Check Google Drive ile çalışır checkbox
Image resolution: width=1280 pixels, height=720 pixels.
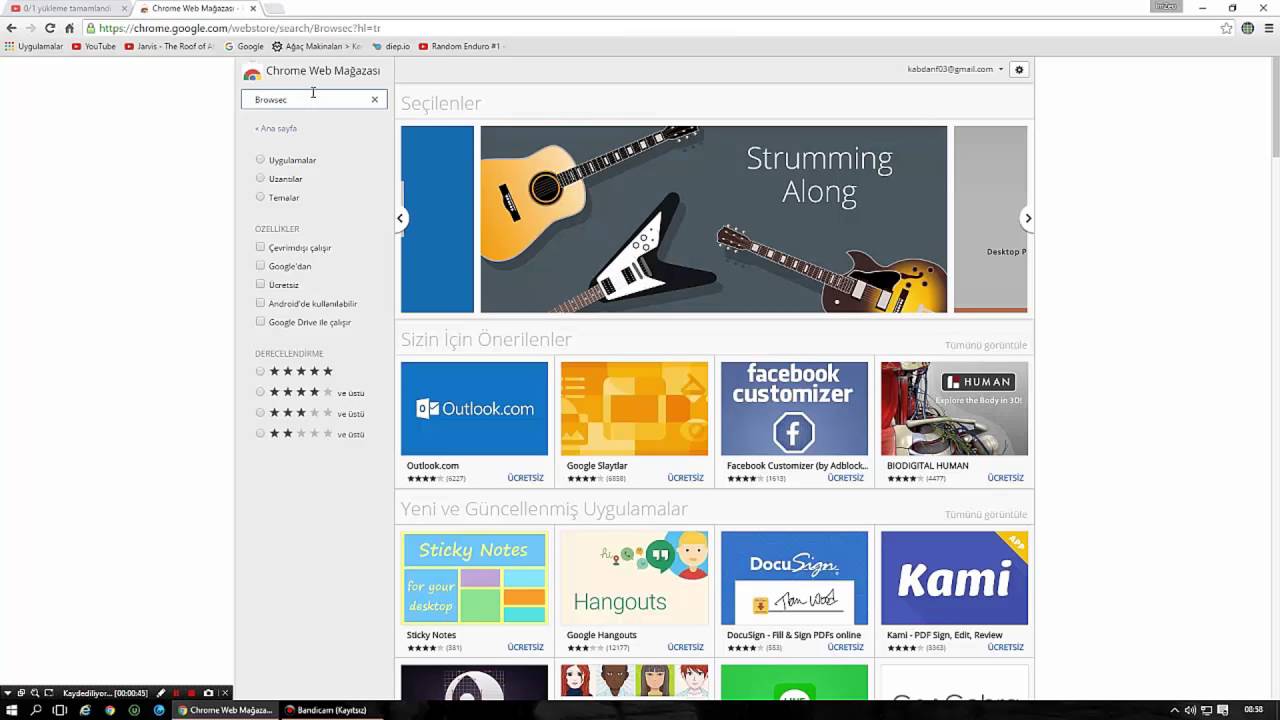coord(260,322)
